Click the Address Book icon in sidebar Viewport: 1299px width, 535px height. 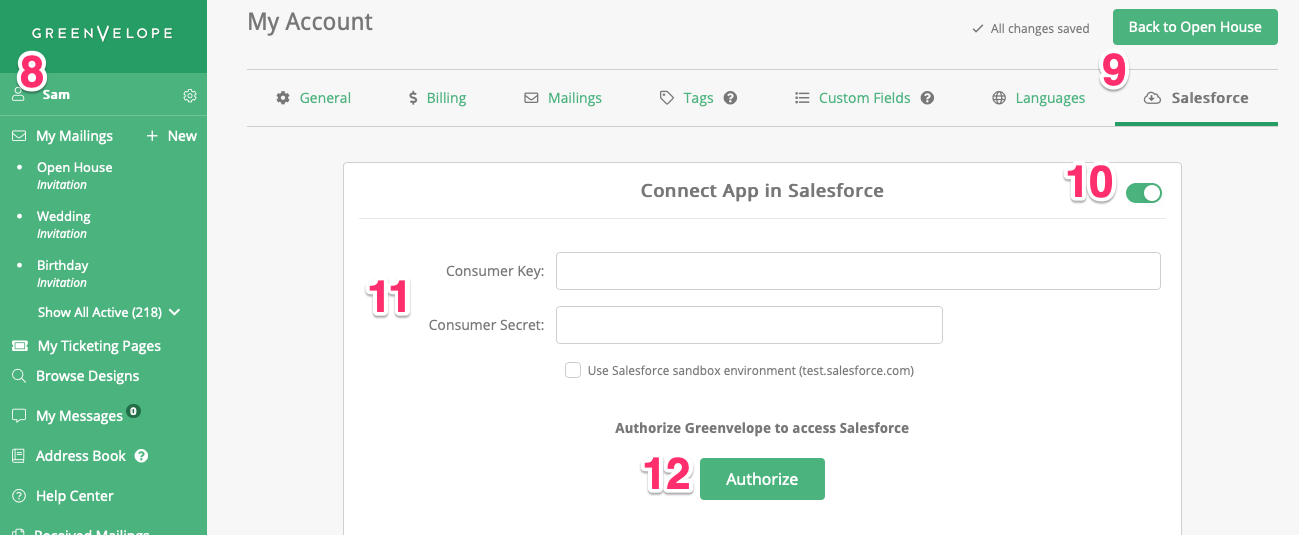click(x=18, y=456)
